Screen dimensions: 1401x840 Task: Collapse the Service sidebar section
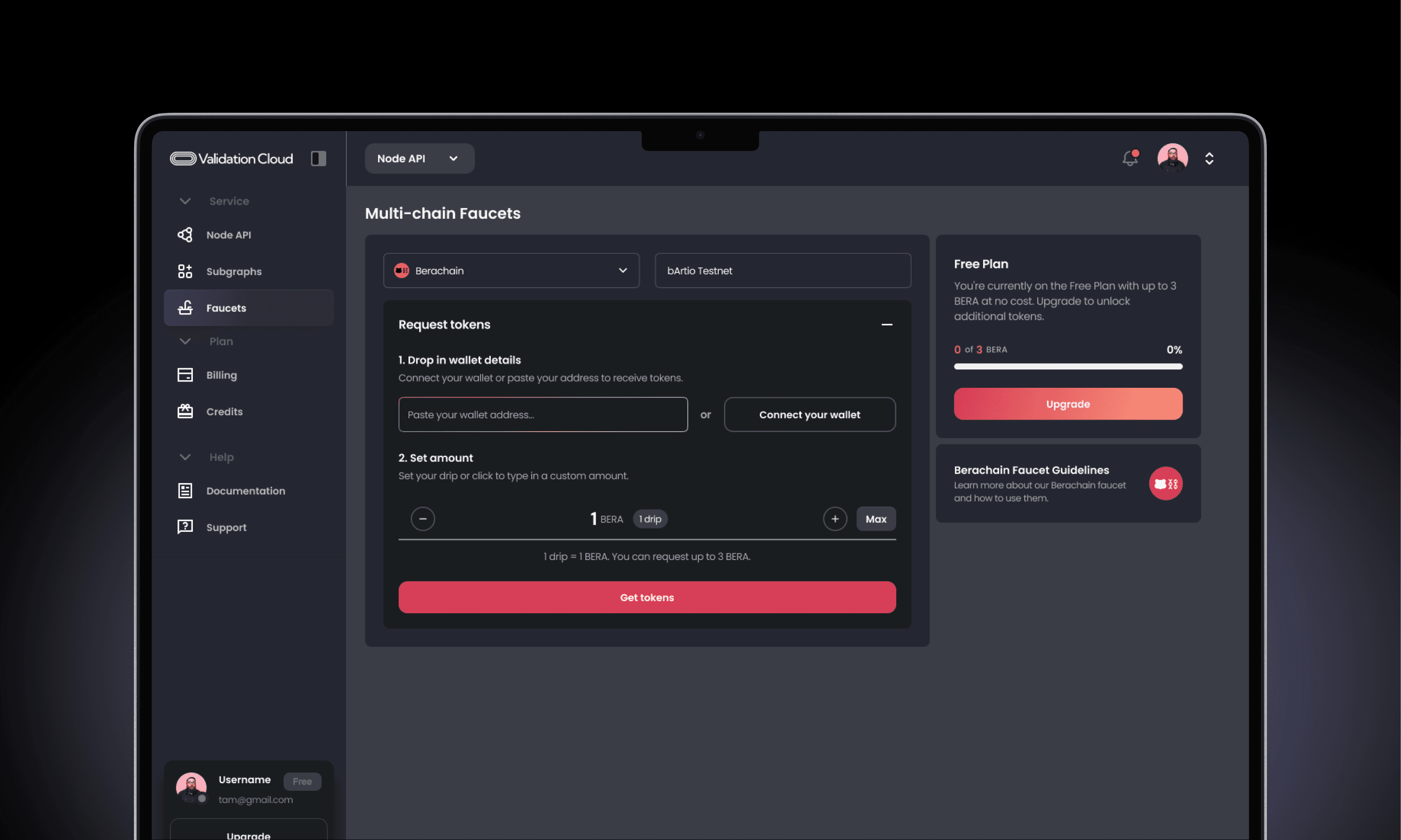point(185,201)
